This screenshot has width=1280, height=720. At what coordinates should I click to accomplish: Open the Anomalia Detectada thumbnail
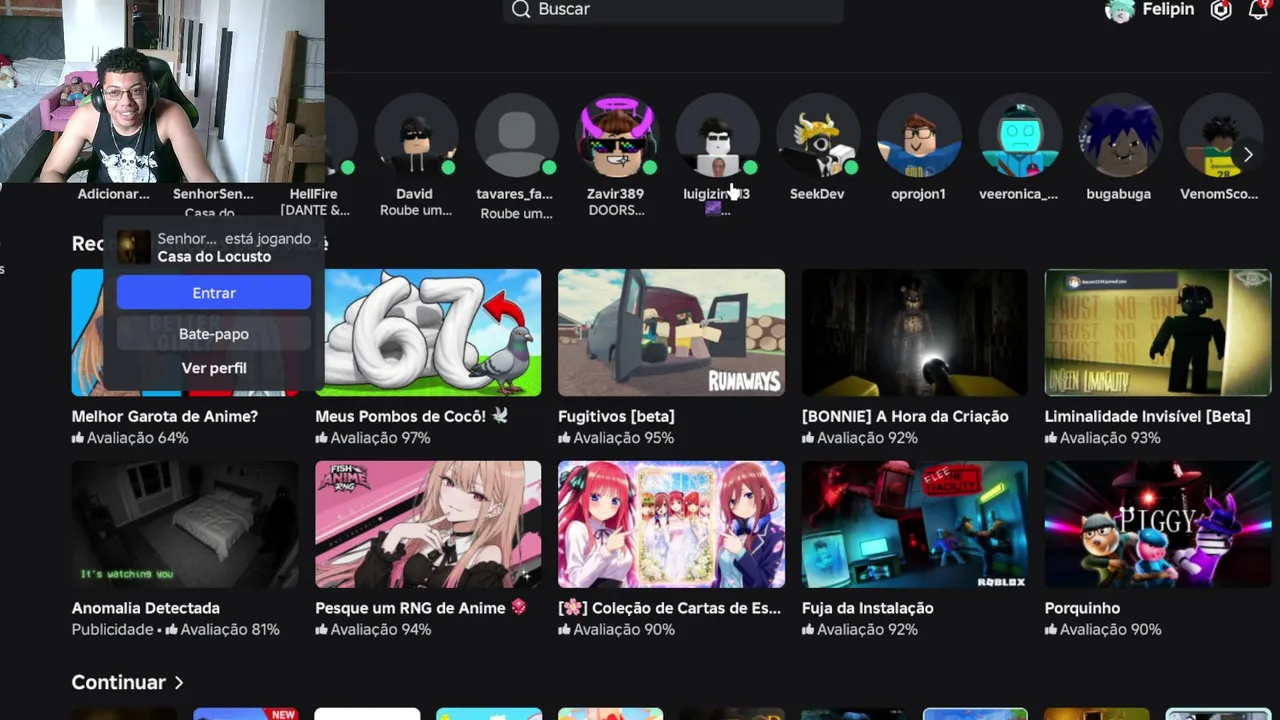click(x=185, y=525)
